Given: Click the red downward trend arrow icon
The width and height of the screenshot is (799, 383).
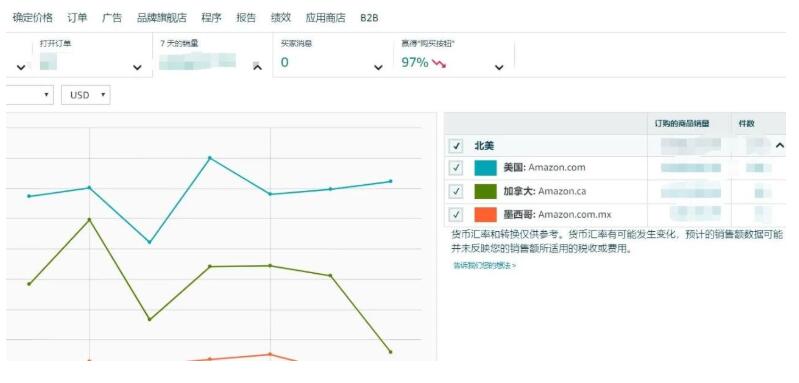Looking at the screenshot, I should click(x=439, y=63).
